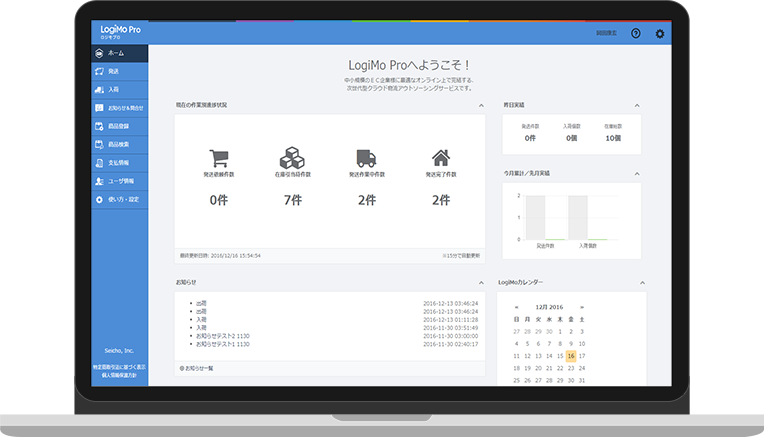Select ホーム in the sidebar
Screen dimensions: 764x437
coord(119,53)
